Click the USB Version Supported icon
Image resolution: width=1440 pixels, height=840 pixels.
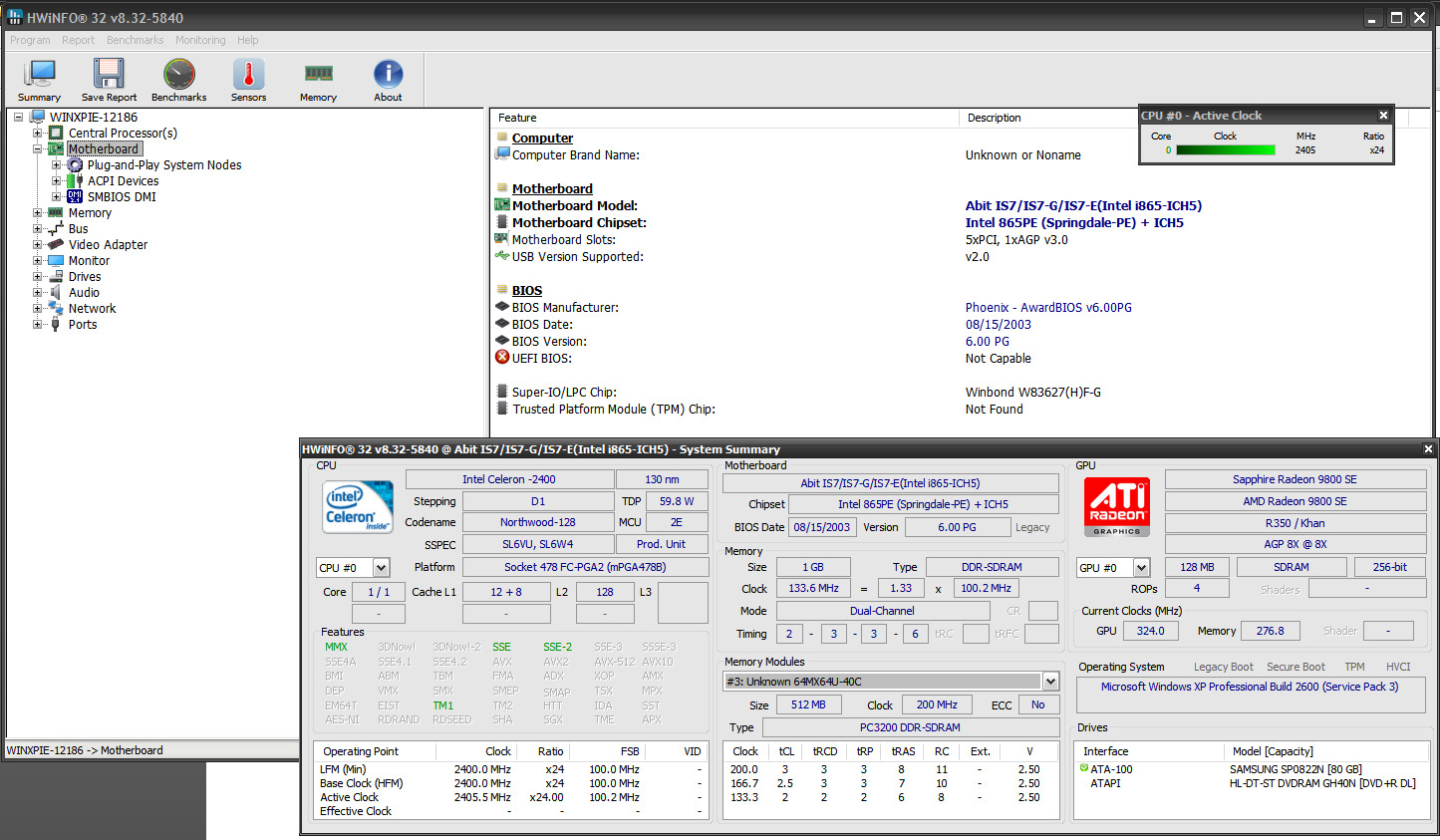click(x=502, y=256)
